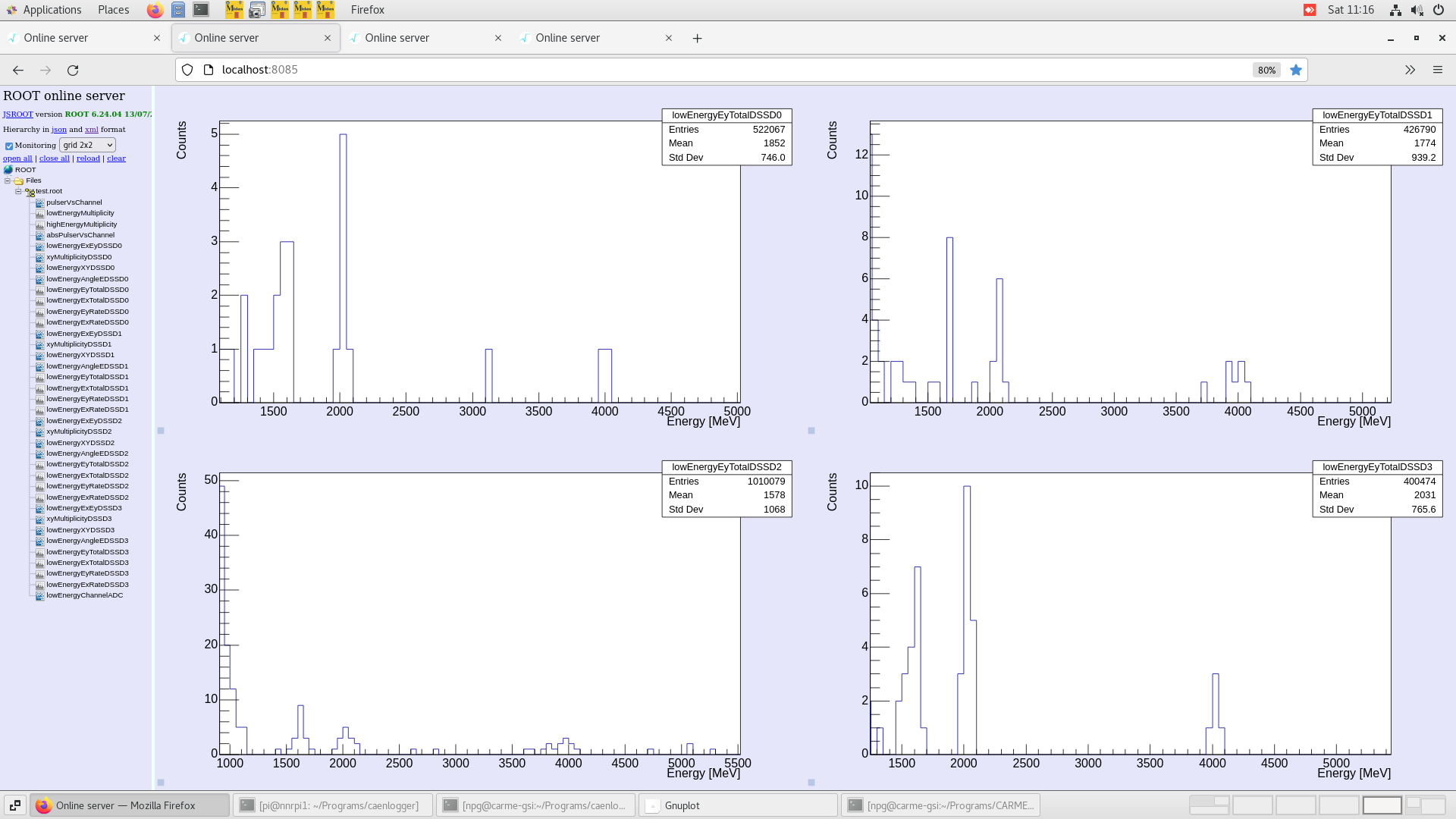Click the test.root file icon

click(x=30, y=192)
